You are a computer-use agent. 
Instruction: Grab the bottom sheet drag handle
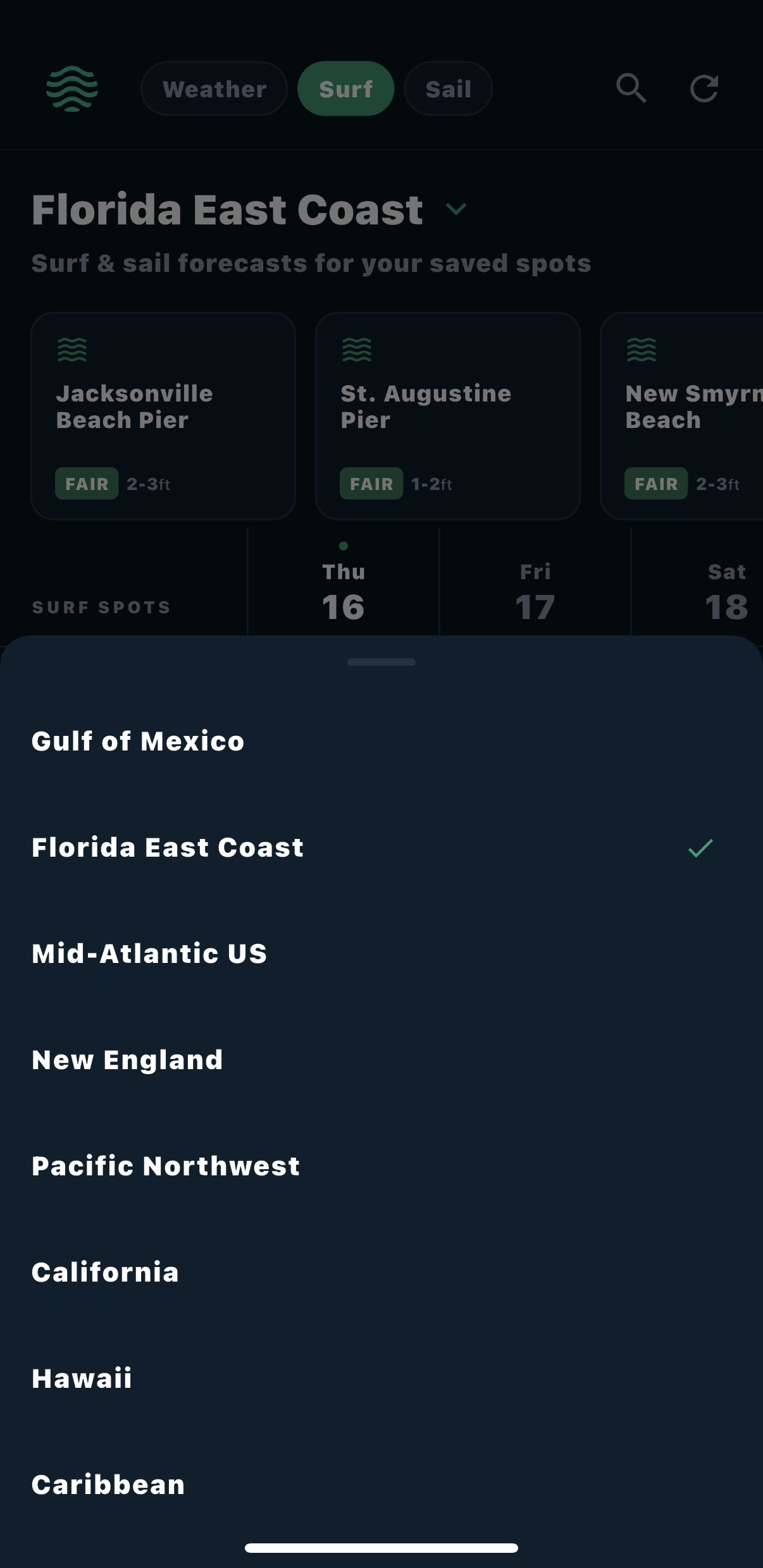[x=381, y=662]
